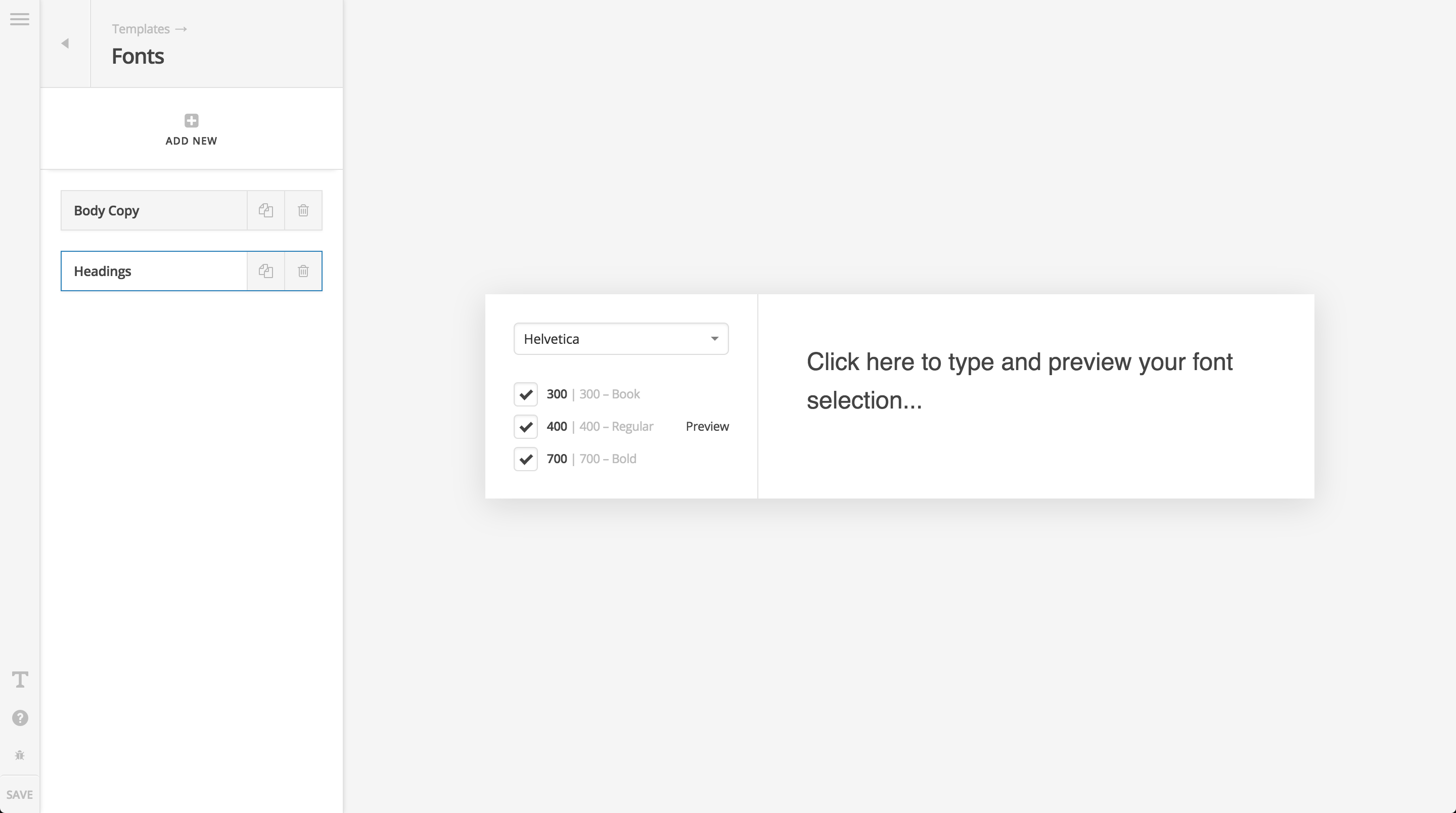Click the SAVE button
1456x813 pixels.
20,794
